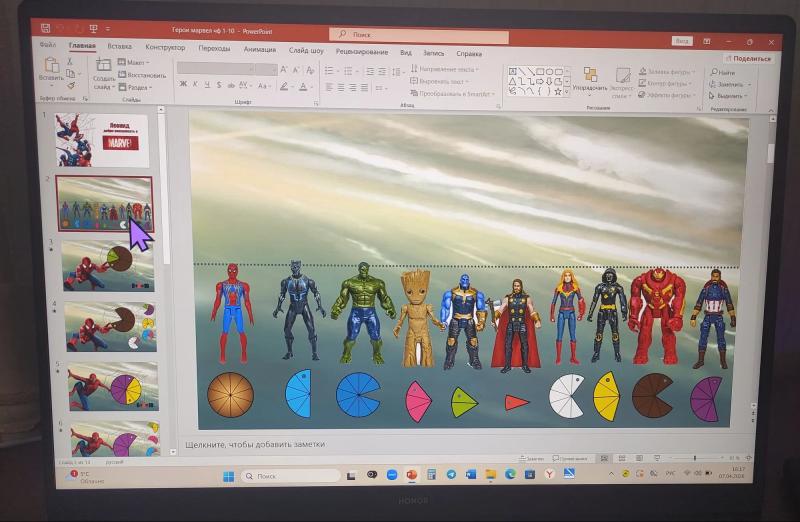Image resolution: width=800 pixels, height=522 pixels.
Task: Click the Найти find button
Action: (x=722, y=72)
